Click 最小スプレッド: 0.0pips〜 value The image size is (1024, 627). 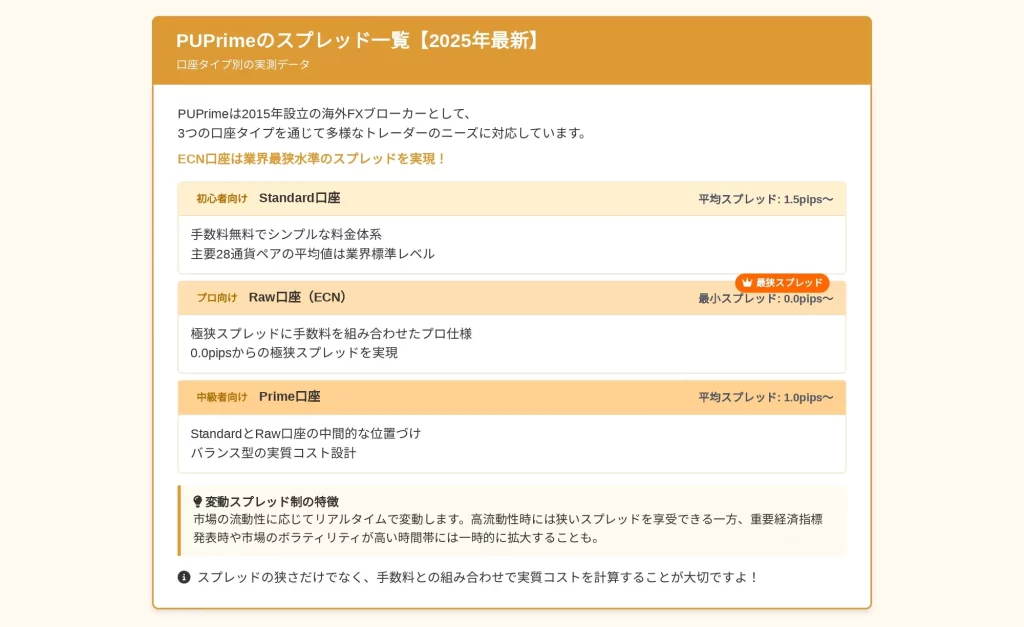(x=765, y=298)
